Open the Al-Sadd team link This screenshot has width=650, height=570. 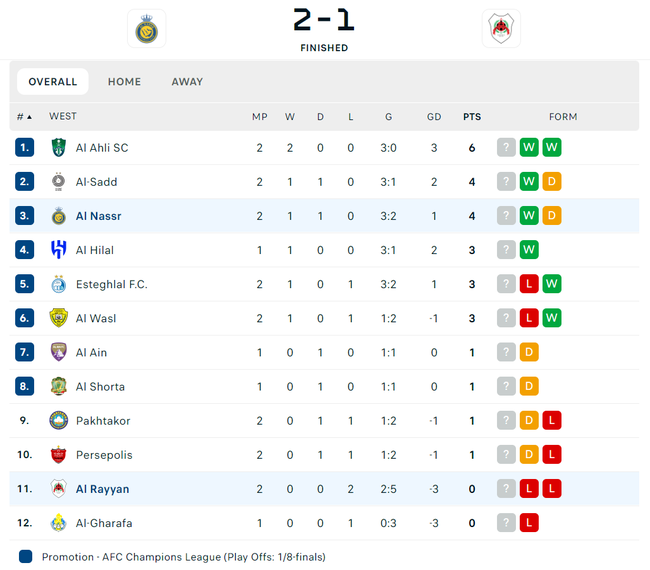pos(96,182)
